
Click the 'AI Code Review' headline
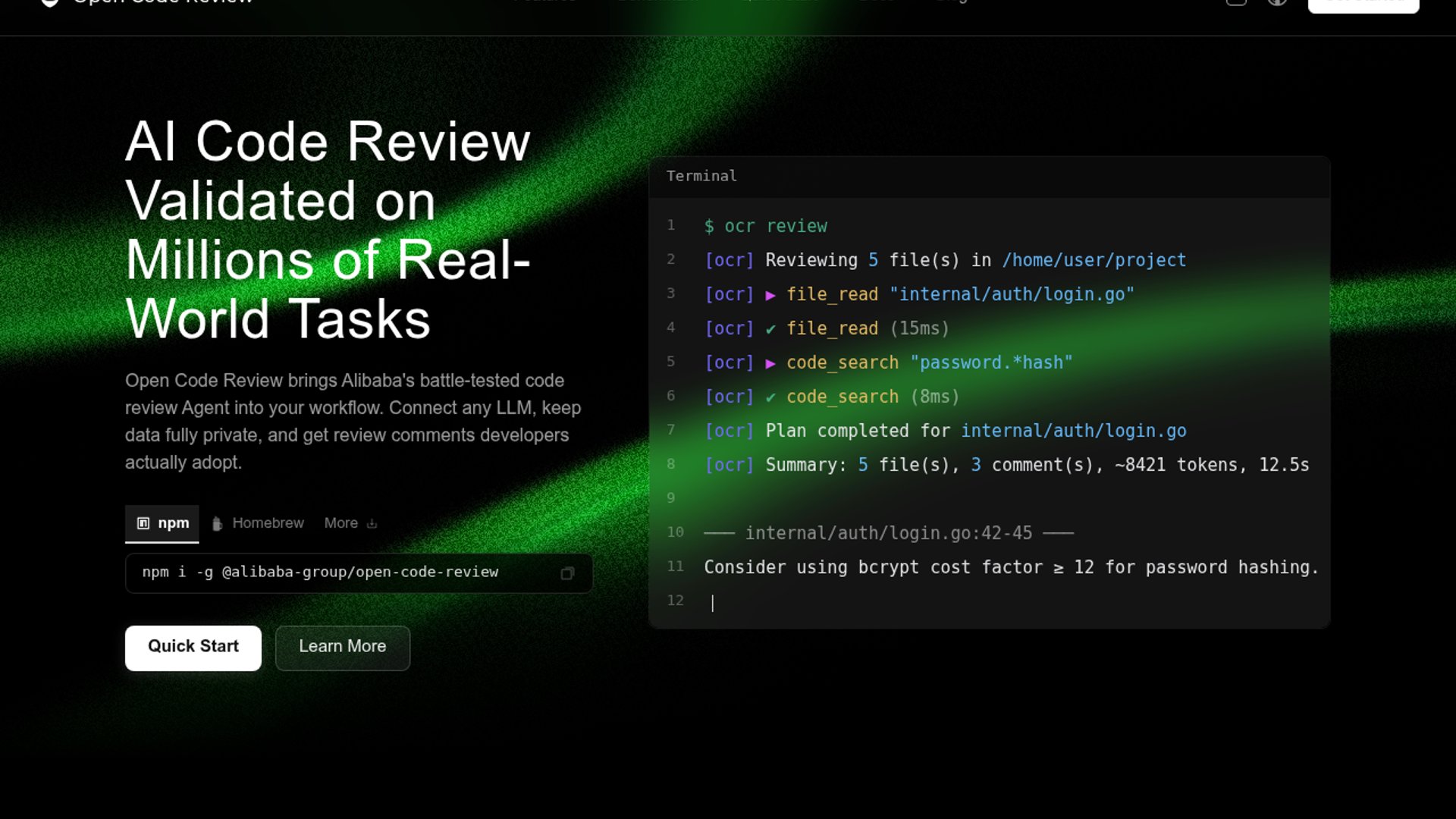pyautogui.click(x=328, y=230)
